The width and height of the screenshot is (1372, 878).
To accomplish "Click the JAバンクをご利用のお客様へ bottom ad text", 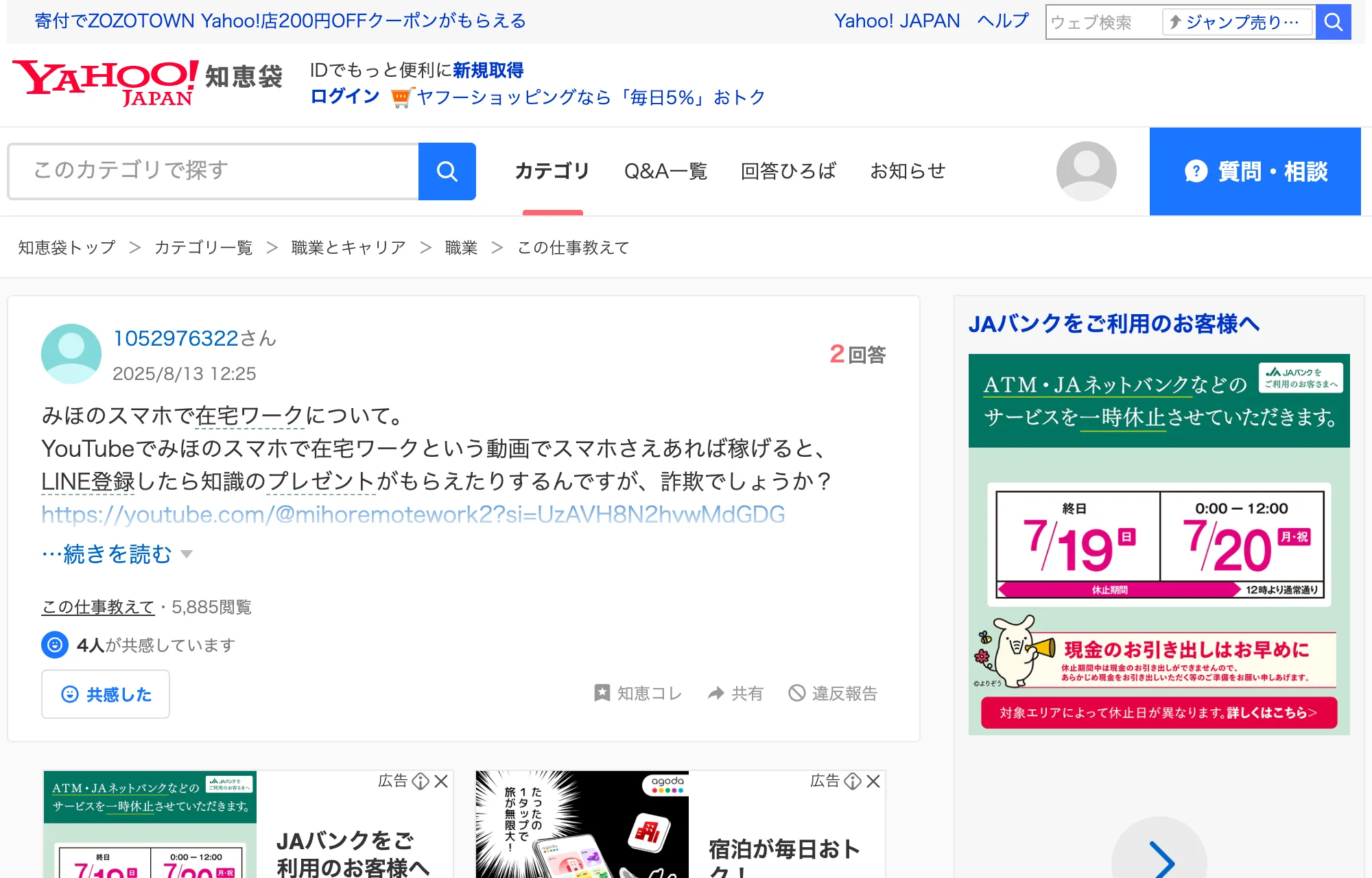I will [353, 853].
